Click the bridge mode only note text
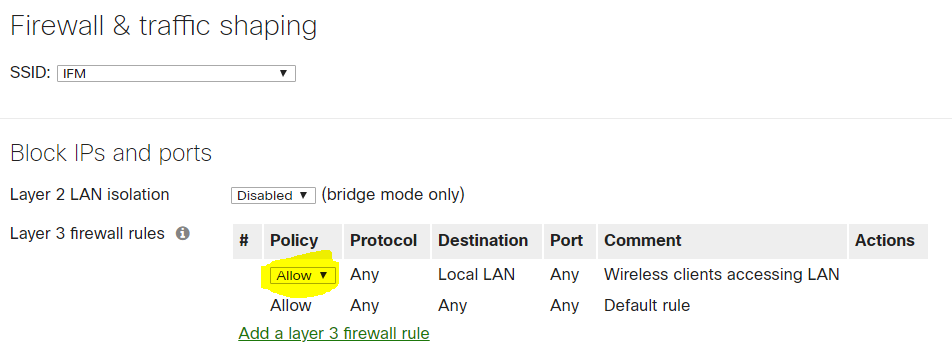 pos(393,195)
